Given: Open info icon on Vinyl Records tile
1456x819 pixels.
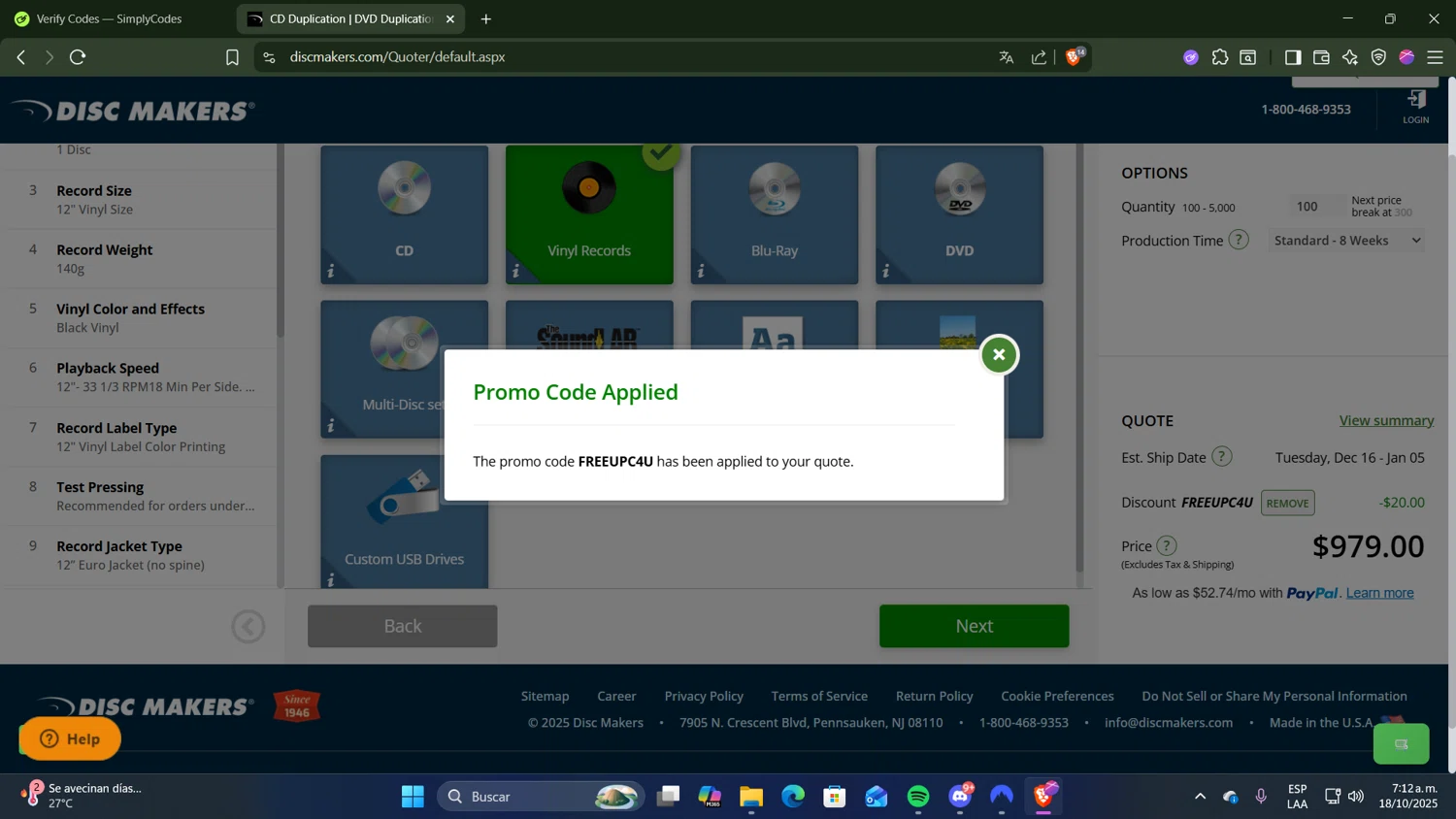Looking at the screenshot, I should pyautogui.click(x=516, y=272).
